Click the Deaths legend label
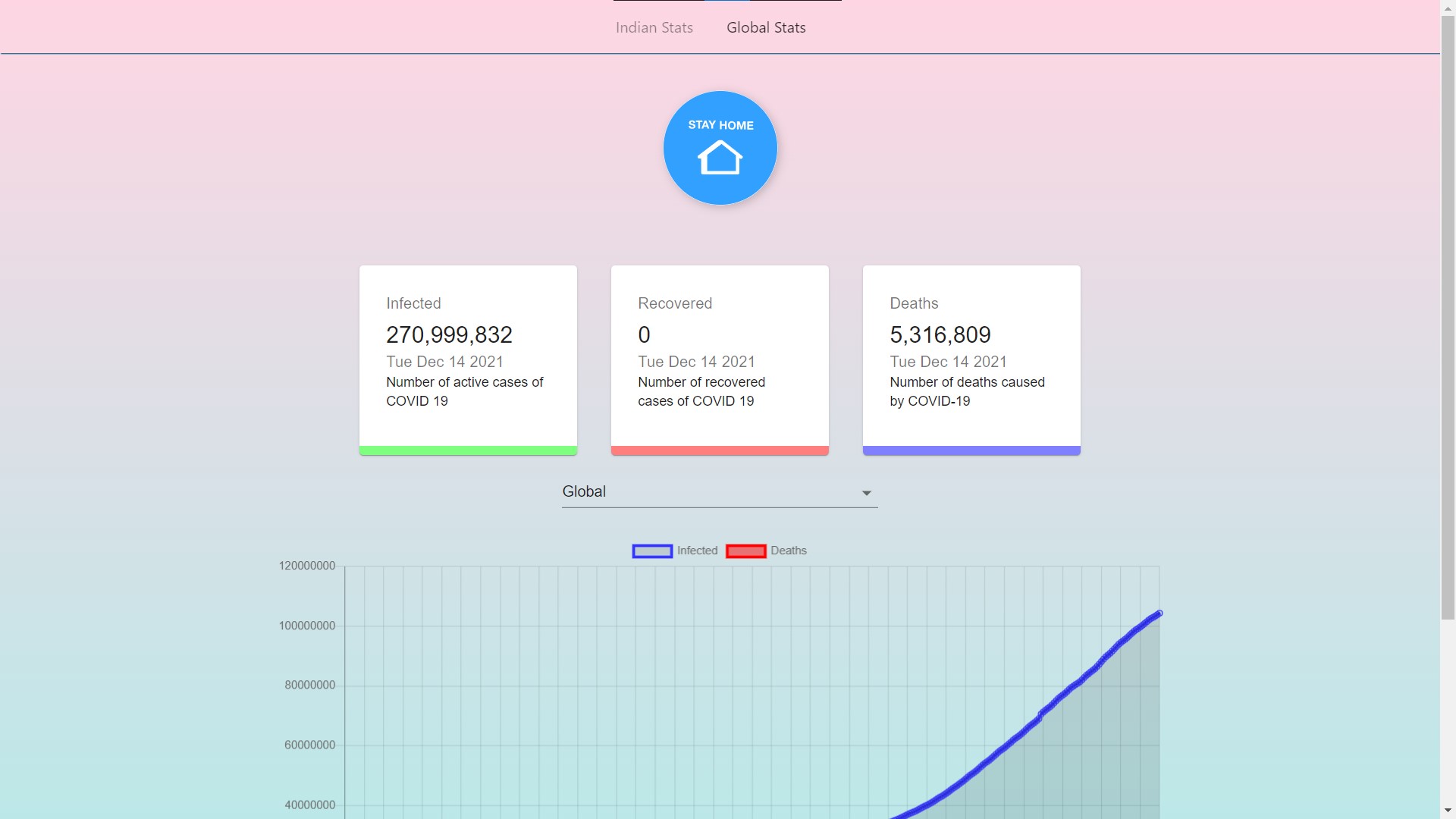The width and height of the screenshot is (1456, 819). tap(789, 551)
